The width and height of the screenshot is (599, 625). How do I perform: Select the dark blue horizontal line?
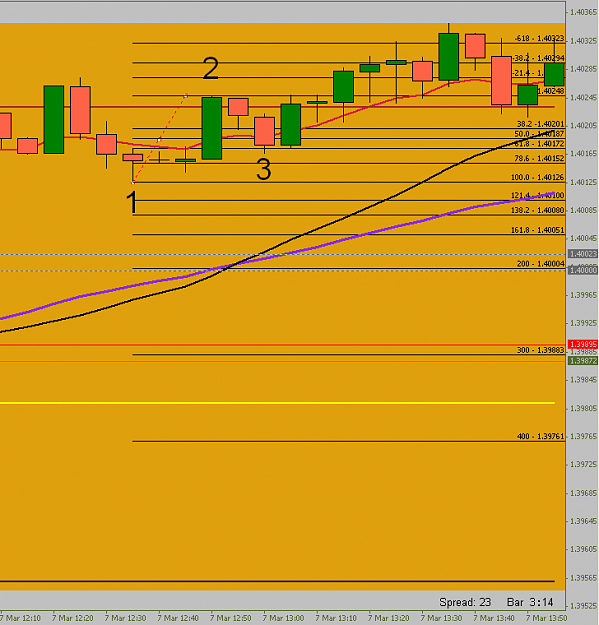coord(277,582)
